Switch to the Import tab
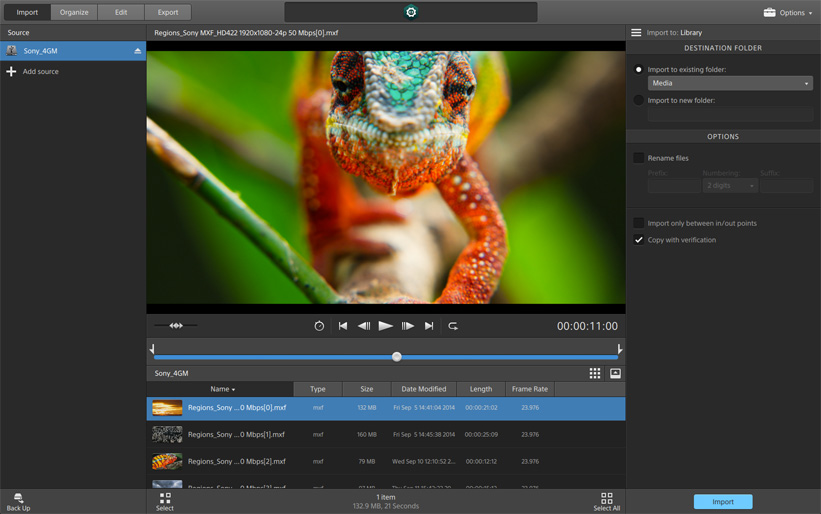Screen dimensions: 821x514 point(27,12)
